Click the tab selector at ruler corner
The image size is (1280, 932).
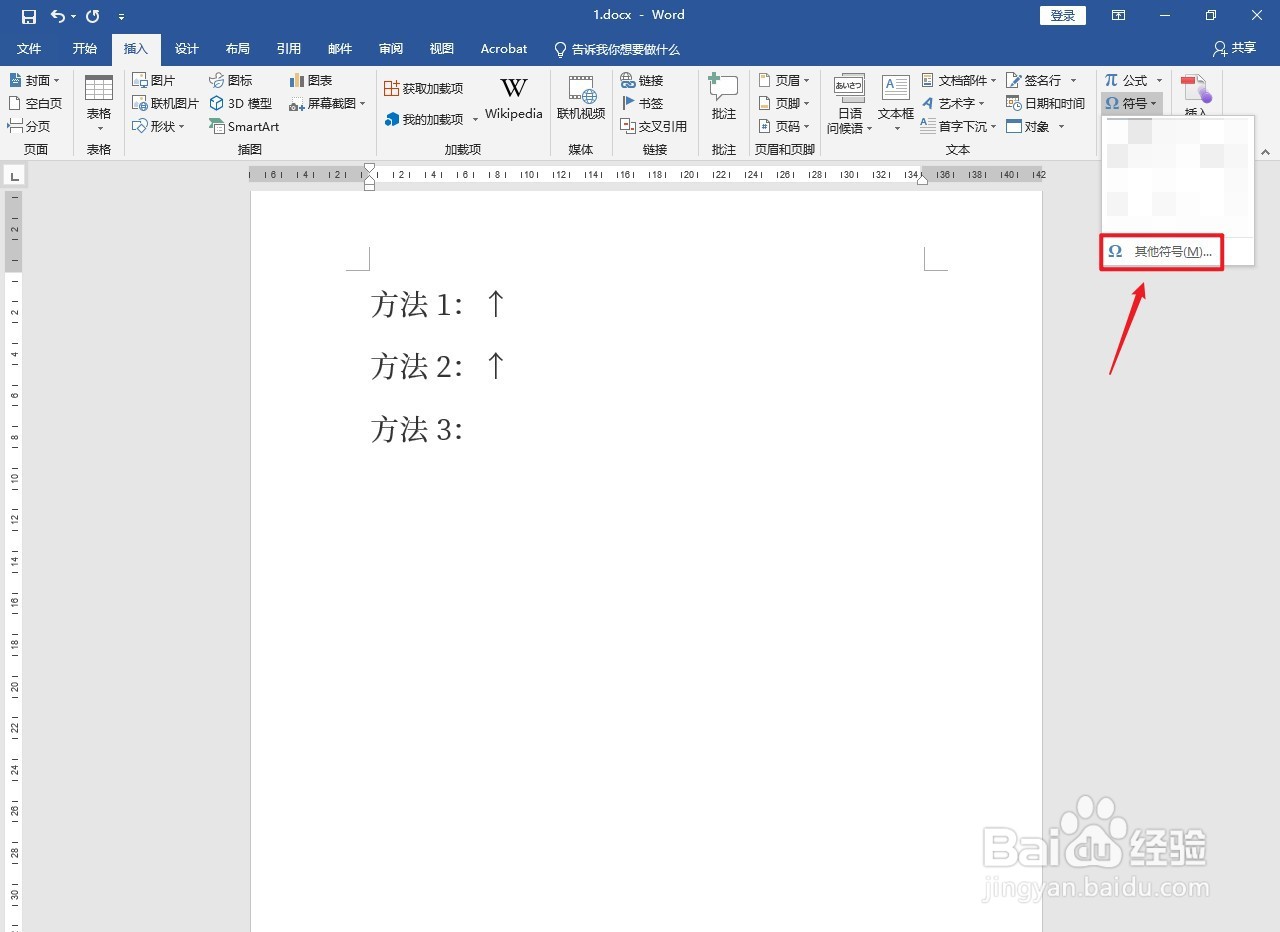(14, 177)
